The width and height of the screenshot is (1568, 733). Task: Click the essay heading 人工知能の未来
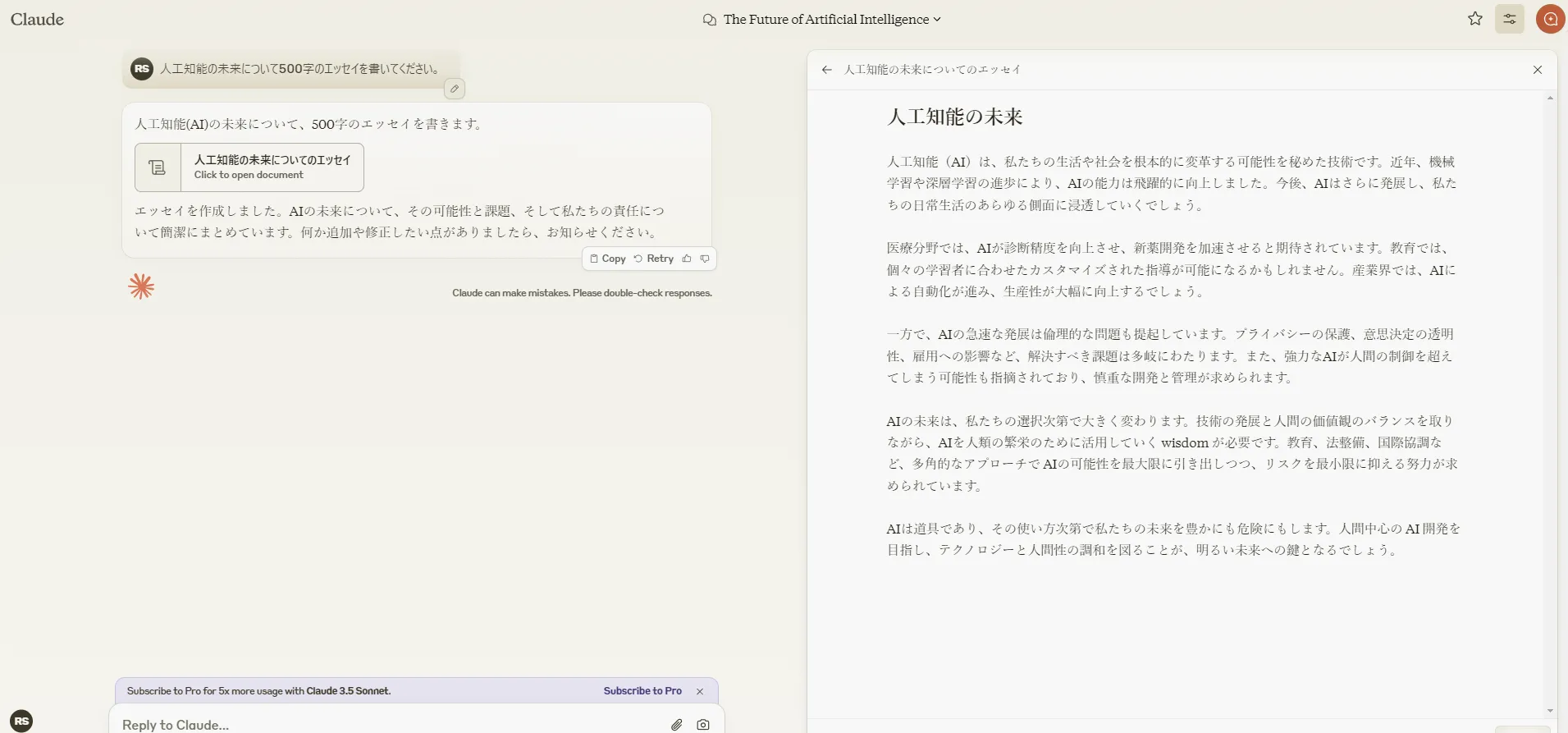955,117
